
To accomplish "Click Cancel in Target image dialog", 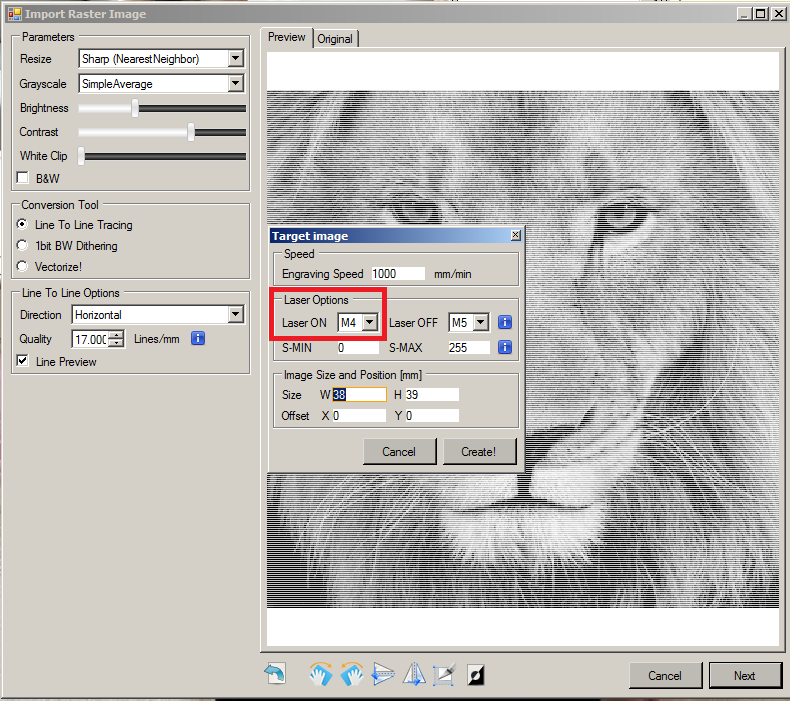I will click(399, 451).
